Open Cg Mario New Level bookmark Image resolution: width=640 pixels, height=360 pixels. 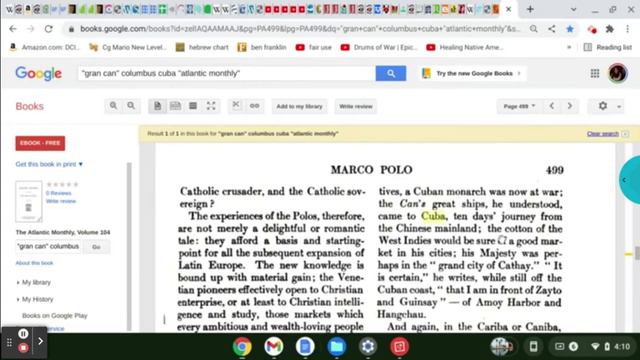128,47
